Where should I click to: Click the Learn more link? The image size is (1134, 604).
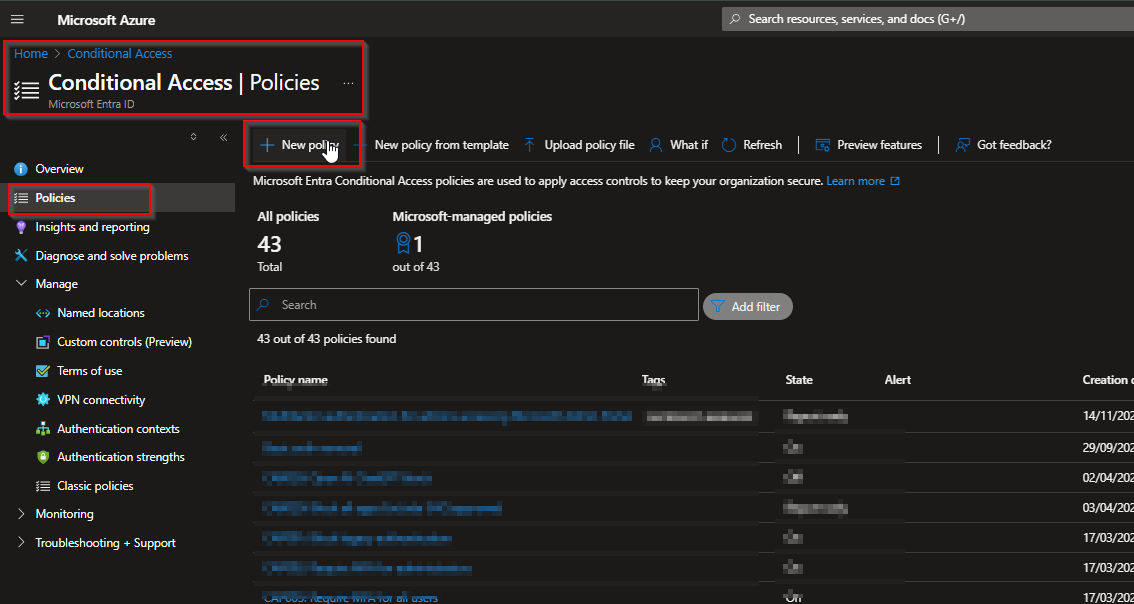855,181
